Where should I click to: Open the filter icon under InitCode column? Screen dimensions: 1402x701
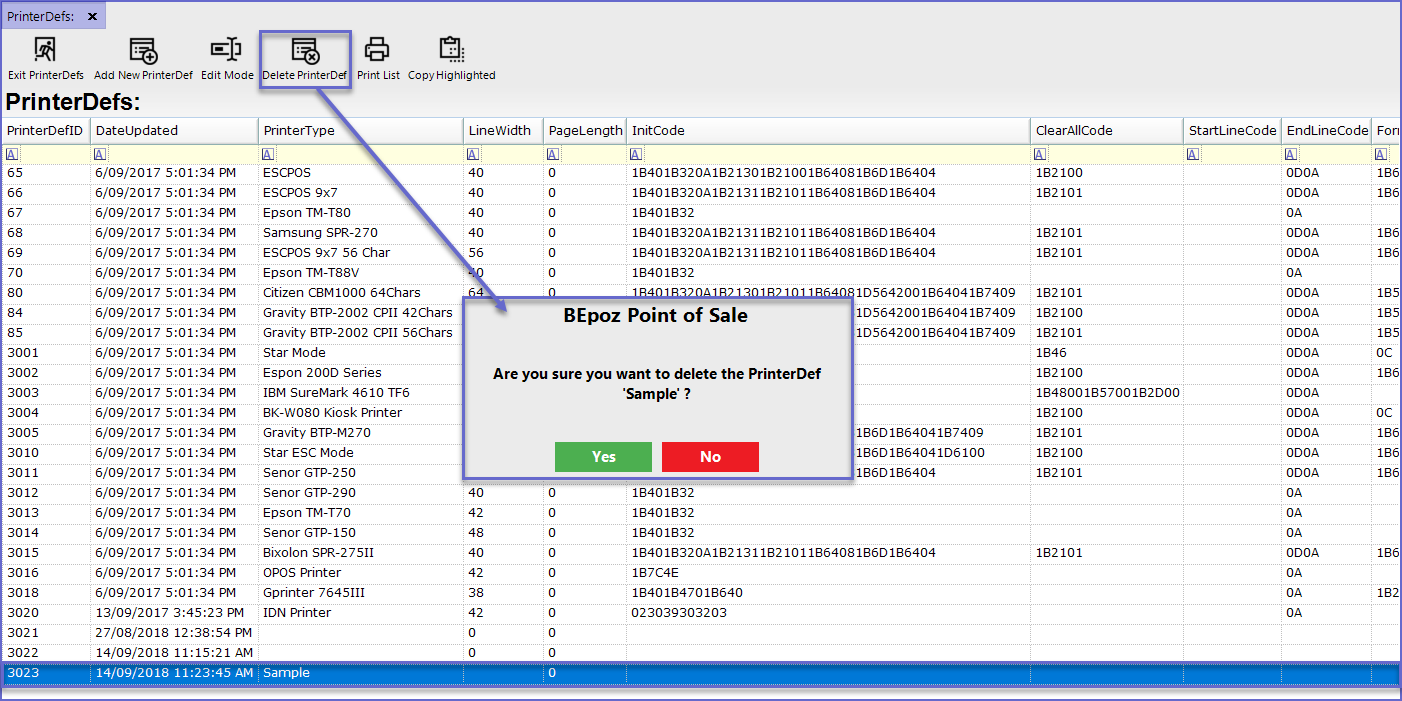coord(635,154)
